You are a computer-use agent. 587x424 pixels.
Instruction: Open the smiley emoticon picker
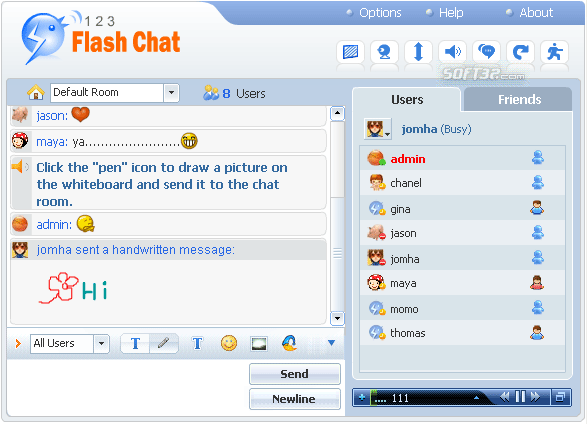tap(229, 343)
